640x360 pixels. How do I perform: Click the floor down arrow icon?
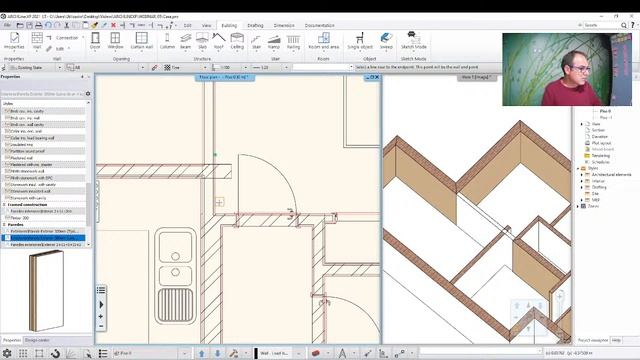[x=218, y=353]
